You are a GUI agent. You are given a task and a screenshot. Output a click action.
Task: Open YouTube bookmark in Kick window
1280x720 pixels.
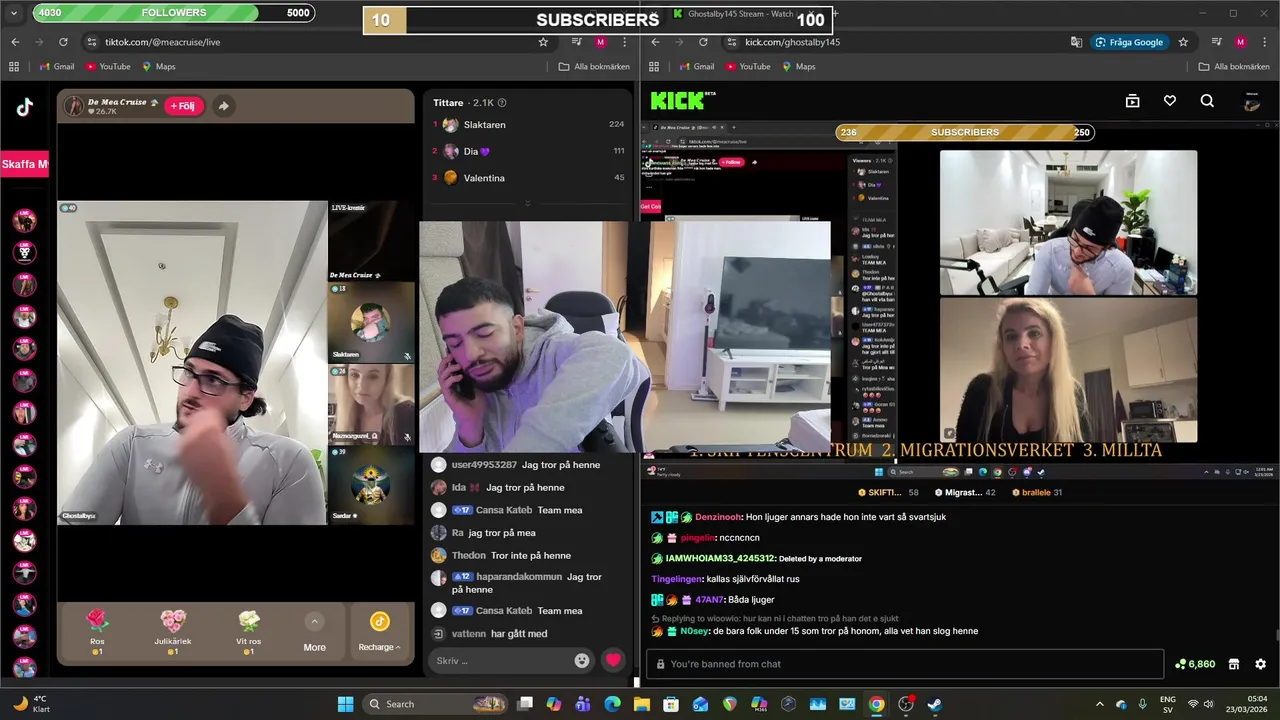click(x=747, y=66)
